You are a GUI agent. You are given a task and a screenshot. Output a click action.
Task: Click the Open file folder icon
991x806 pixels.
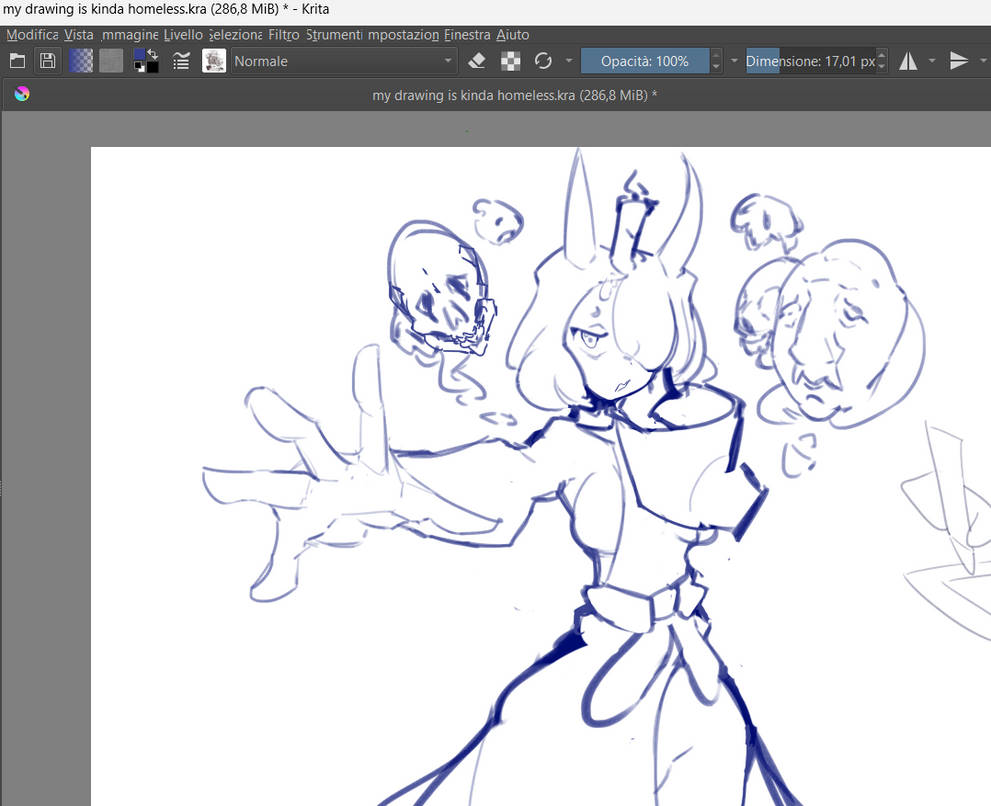pyautogui.click(x=17, y=61)
